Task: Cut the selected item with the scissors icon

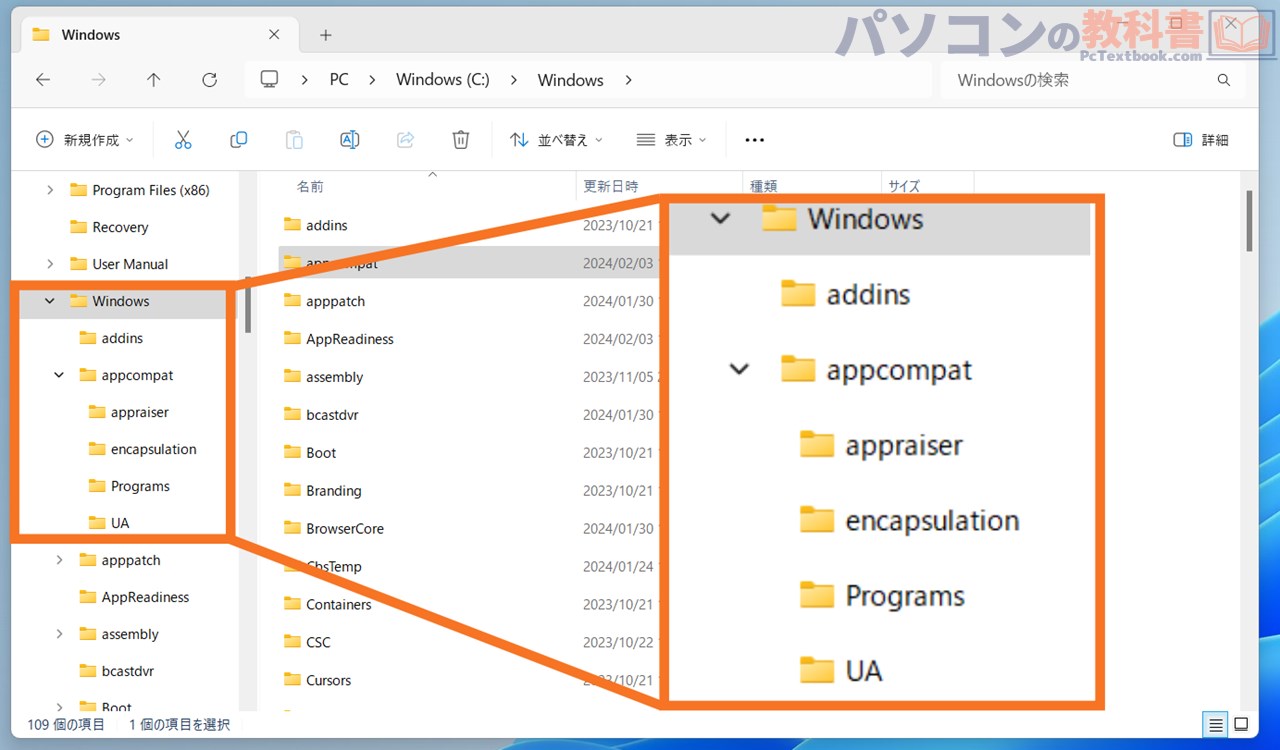Action: (183, 139)
